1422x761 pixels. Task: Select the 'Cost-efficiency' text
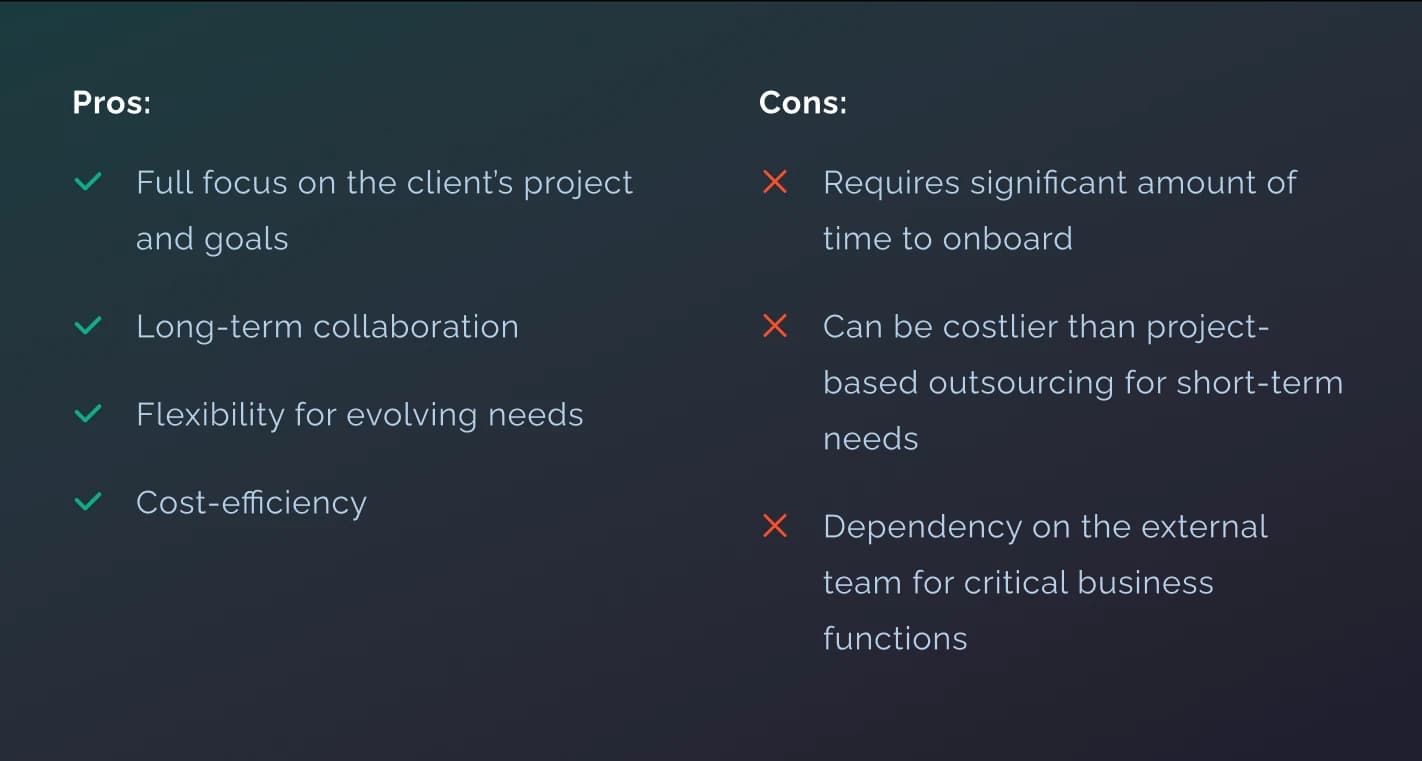point(251,502)
